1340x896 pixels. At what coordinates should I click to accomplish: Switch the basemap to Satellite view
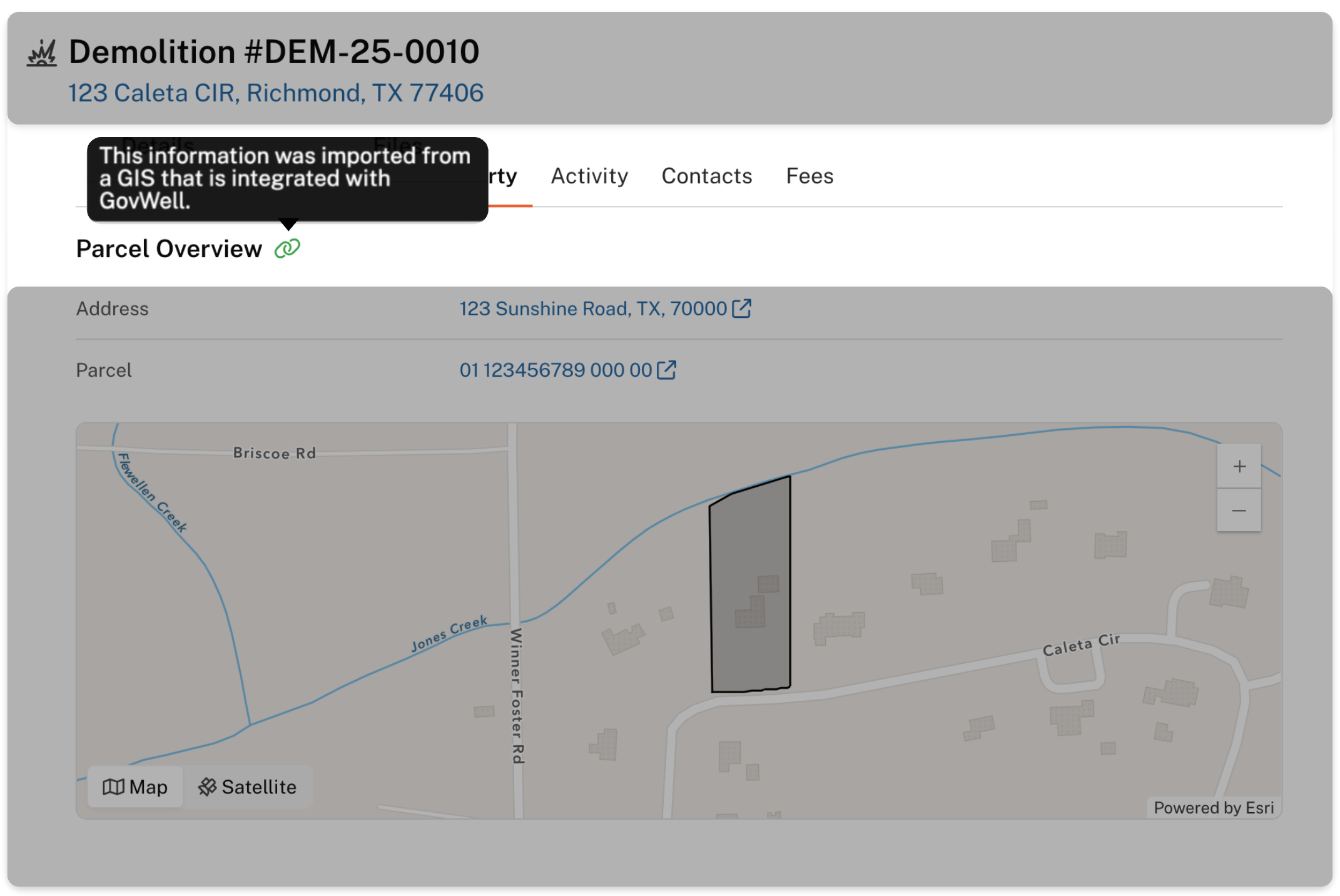[x=248, y=787]
